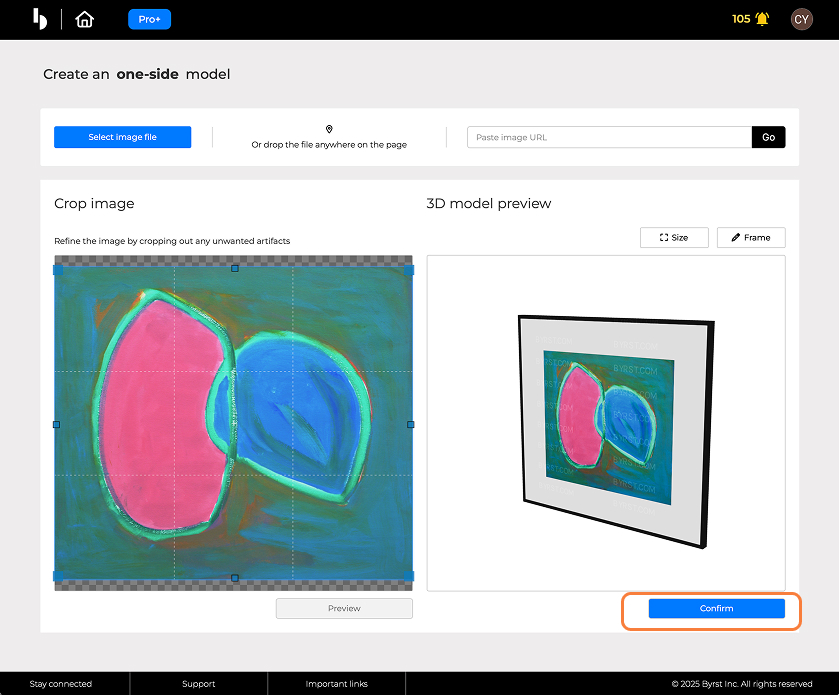Click the left-middle crop edge handle

[57, 424]
